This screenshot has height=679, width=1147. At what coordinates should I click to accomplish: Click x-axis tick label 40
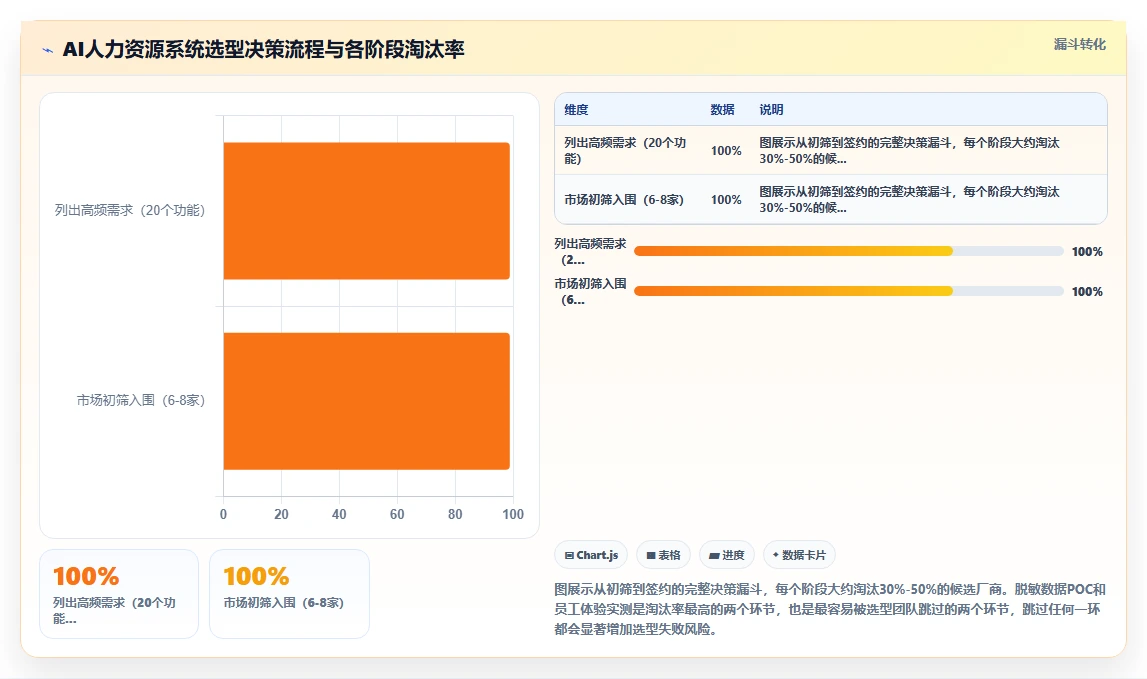(x=339, y=514)
